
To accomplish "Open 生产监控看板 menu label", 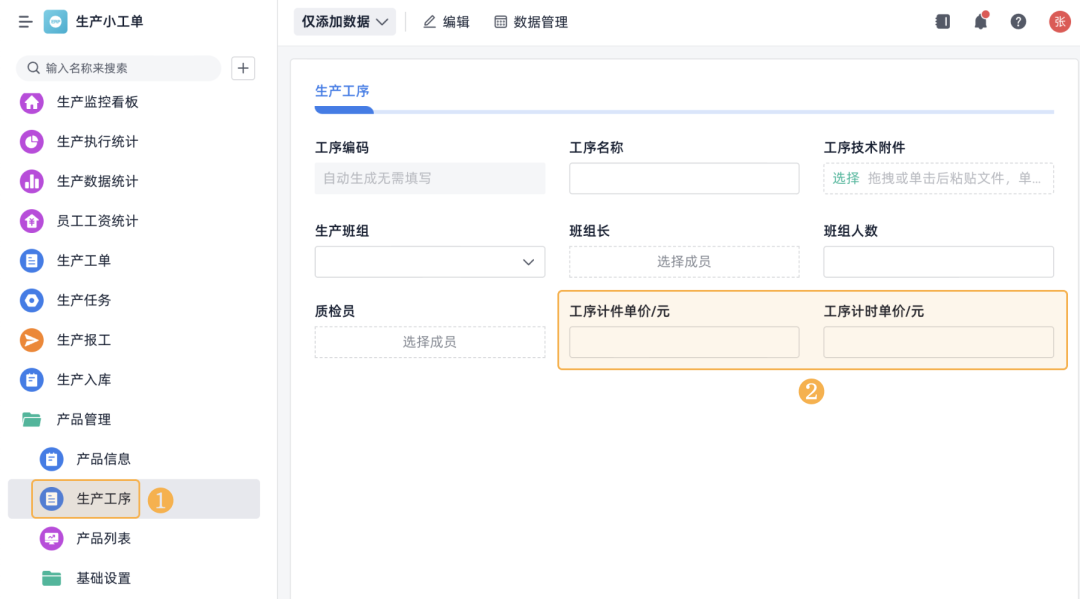I will [x=98, y=102].
